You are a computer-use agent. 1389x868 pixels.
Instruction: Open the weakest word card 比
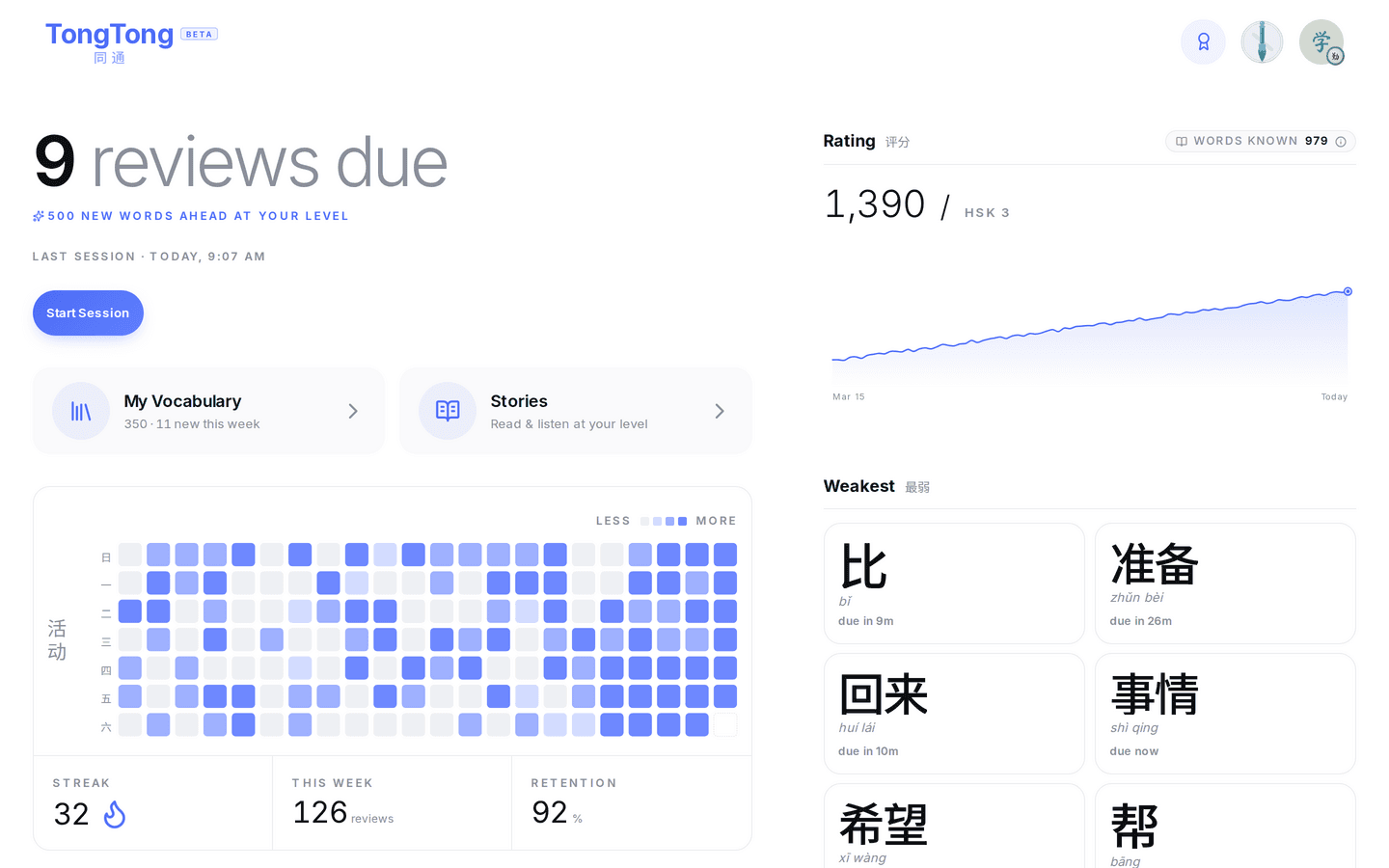click(954, 583)
